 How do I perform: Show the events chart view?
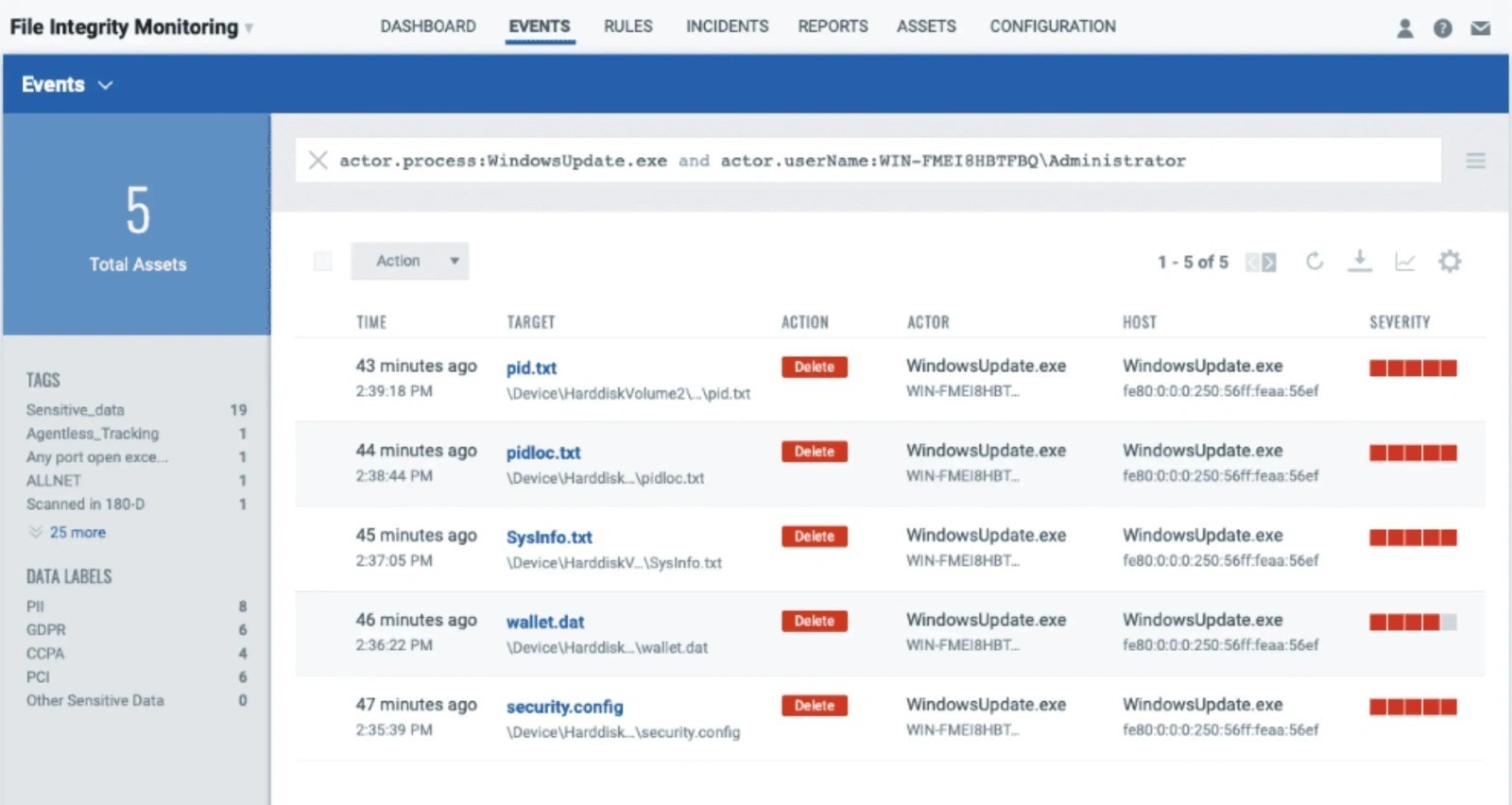1405,262
